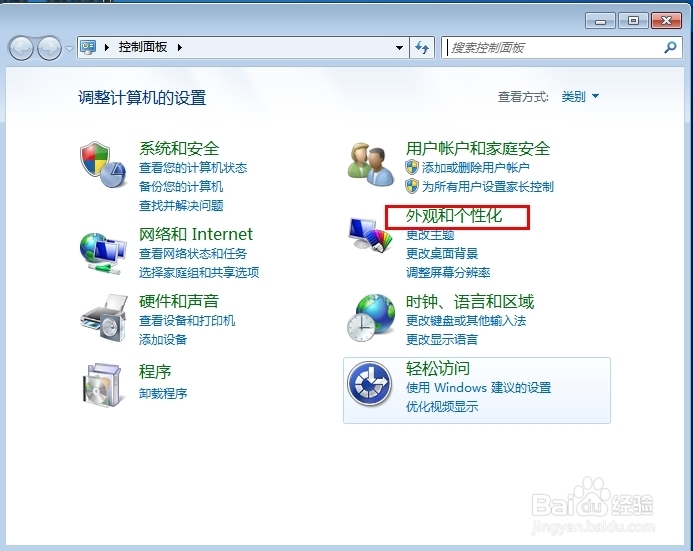Viewport: 693px width, 551px height.
Task: Click the Forward navigation arrow button
Action: [x=49, y=48]
